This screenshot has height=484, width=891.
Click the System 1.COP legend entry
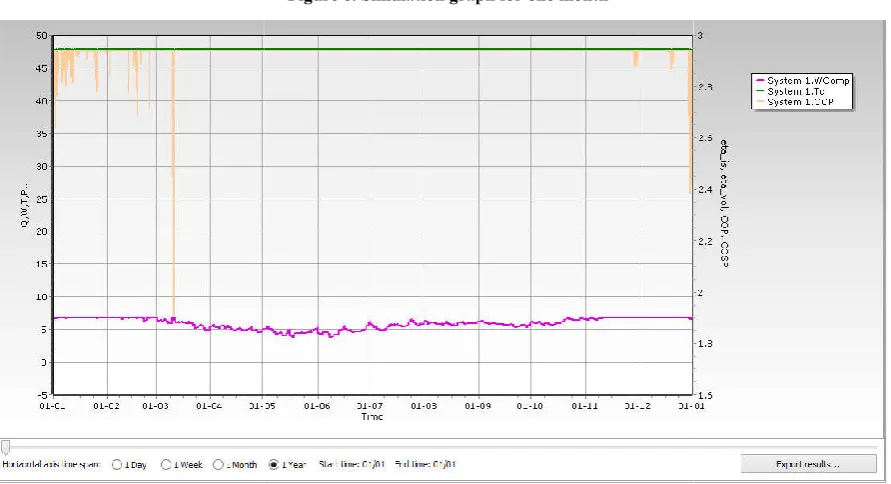(794, 102)
